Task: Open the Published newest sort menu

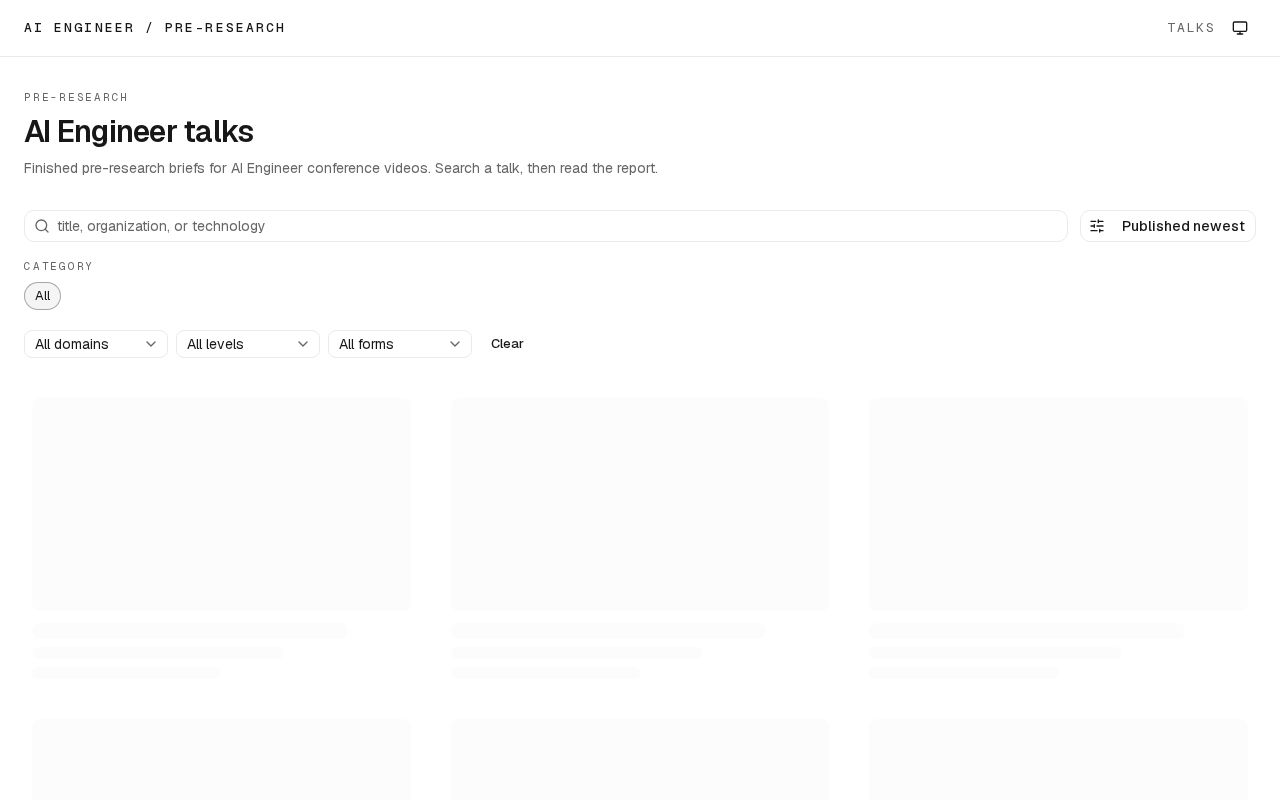Action: [1168, 226]
